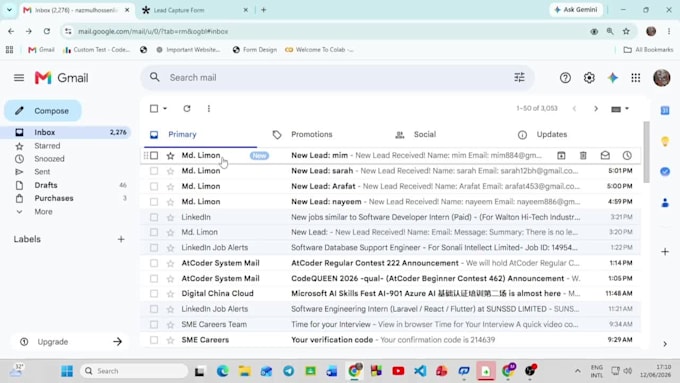The image size is (680, 383).
Task: Open the Chrome zoom magnifier icon
Action: 610,31
